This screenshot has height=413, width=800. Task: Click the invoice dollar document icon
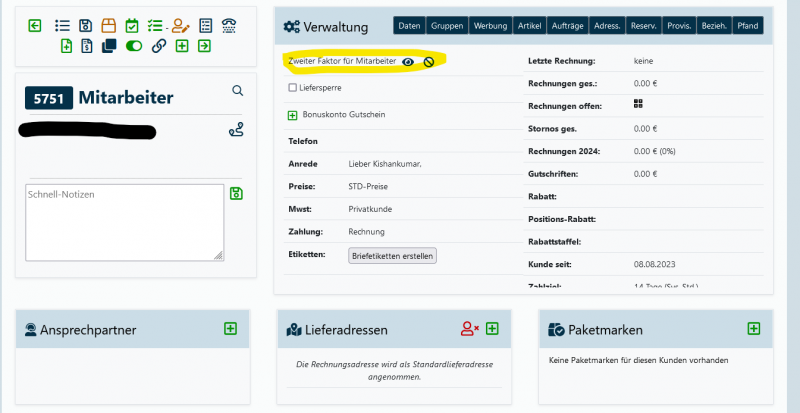click(87, 46)
